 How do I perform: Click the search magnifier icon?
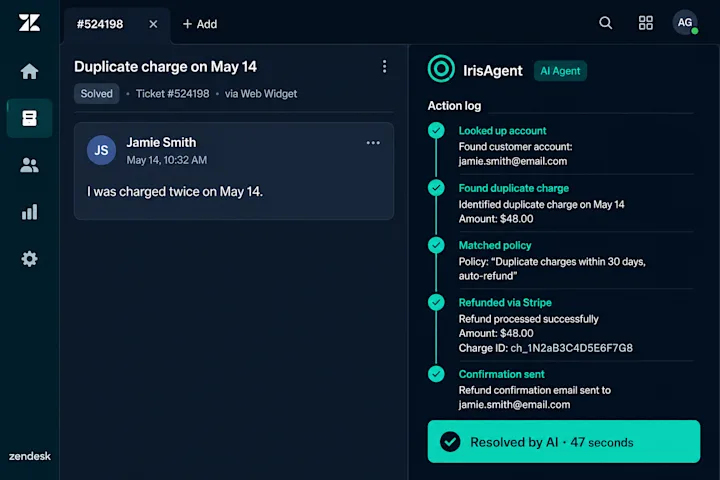606,23
